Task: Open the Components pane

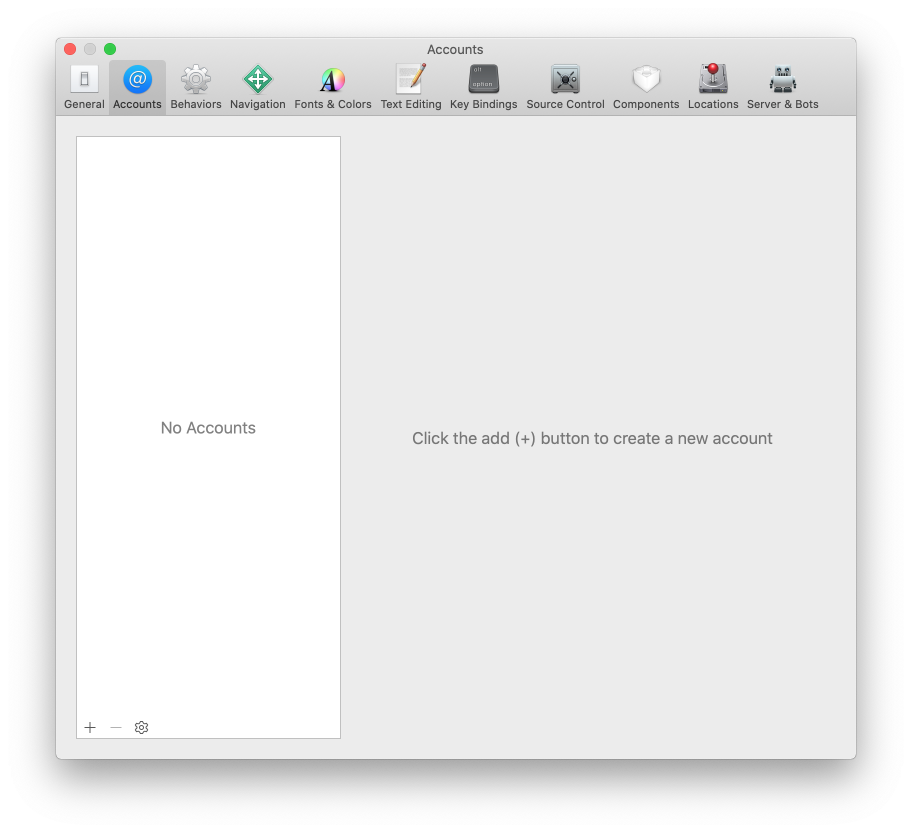Action: [646, 87]
